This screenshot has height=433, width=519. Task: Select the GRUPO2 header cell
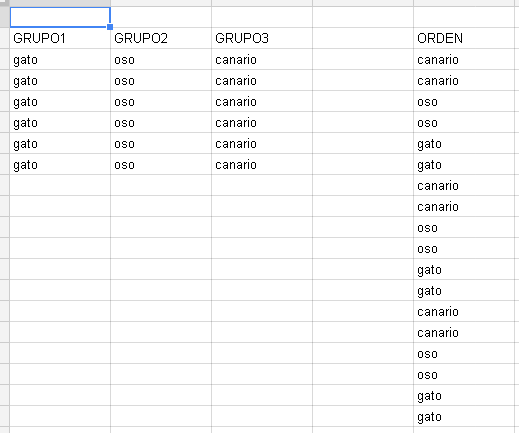click(x=161, y=38)
